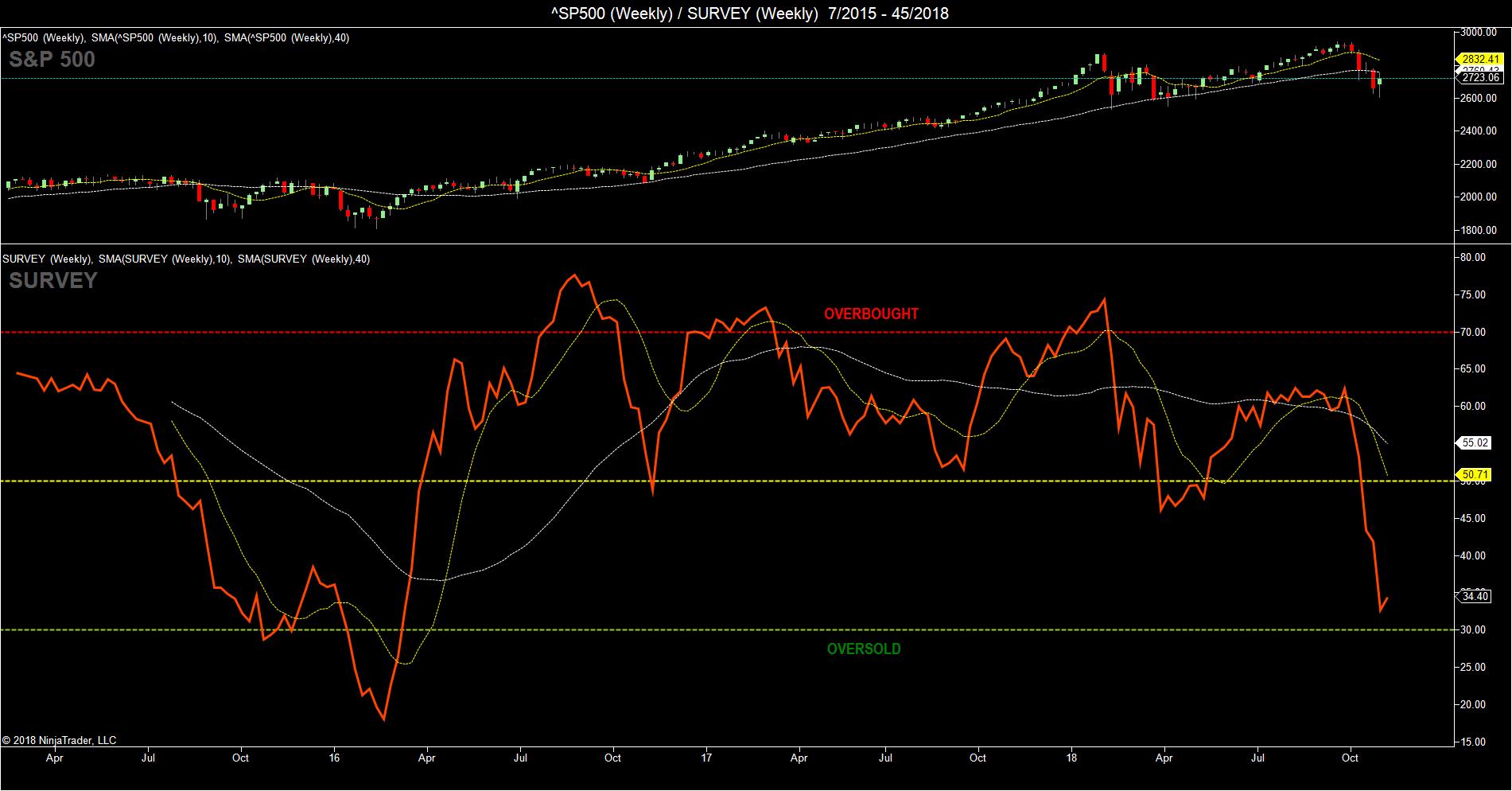
Task: Click 30.00 on the survey axis
Action: (x=1473, y=629)
